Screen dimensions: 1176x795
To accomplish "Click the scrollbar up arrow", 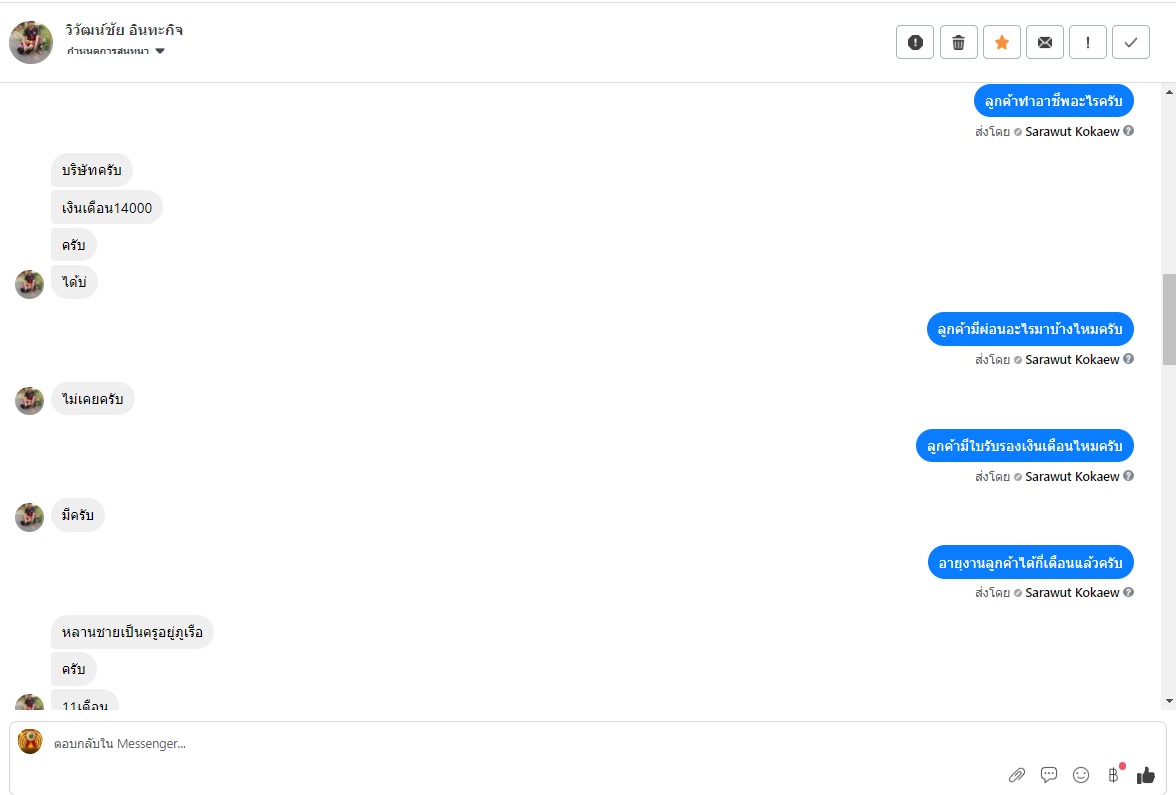I will click(x=1168, y=93).
